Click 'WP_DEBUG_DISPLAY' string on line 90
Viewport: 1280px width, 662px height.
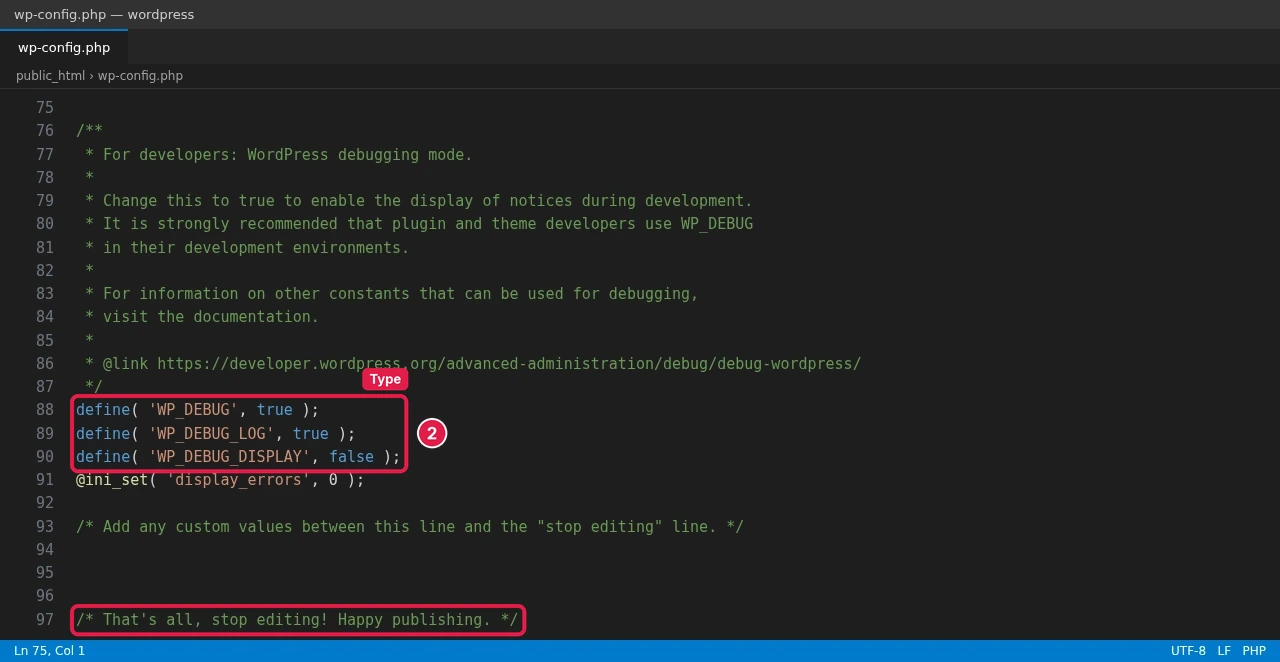point(229,457)
